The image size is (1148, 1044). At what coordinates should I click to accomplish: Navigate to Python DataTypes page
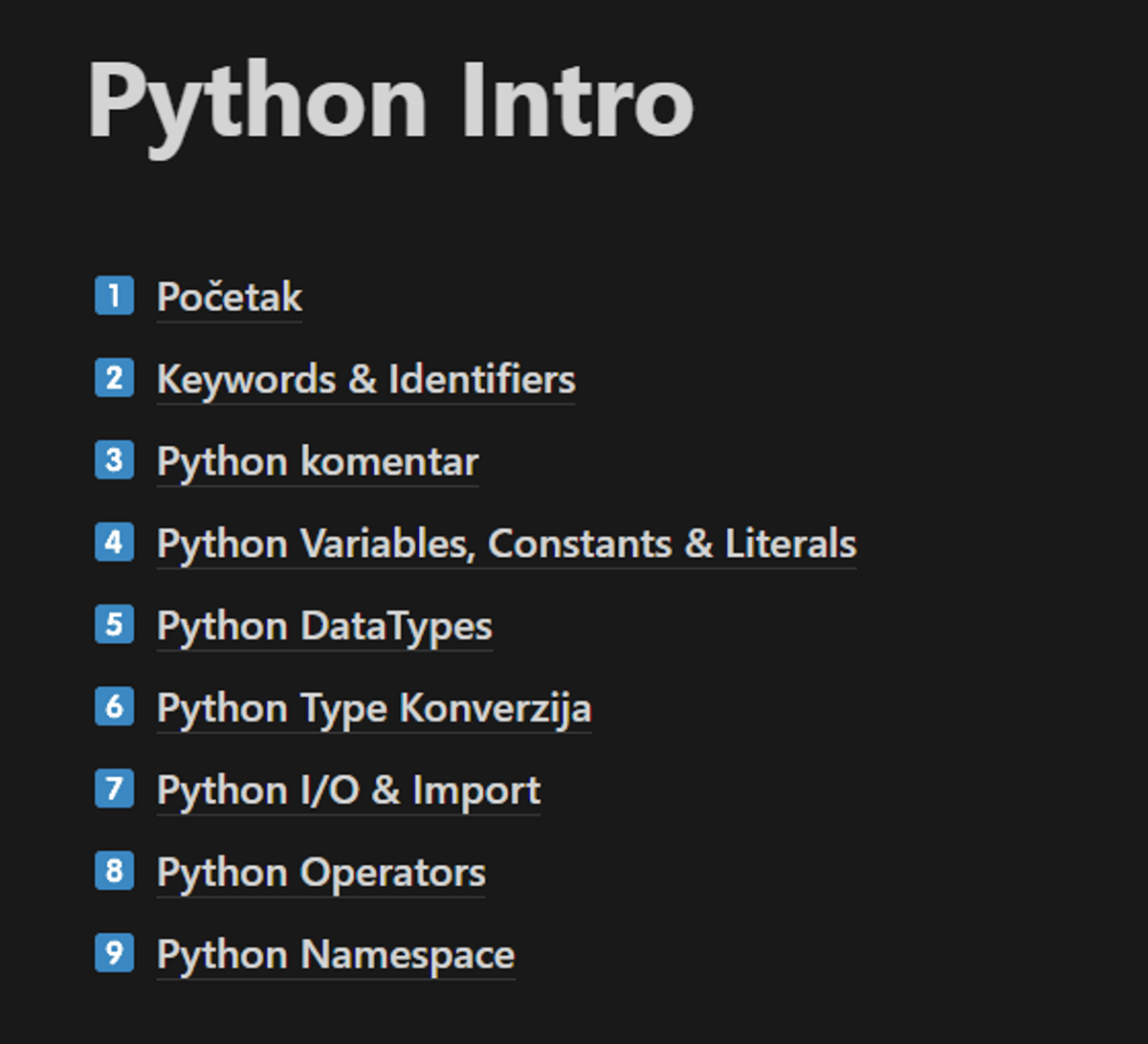click(x=324, y=626)
